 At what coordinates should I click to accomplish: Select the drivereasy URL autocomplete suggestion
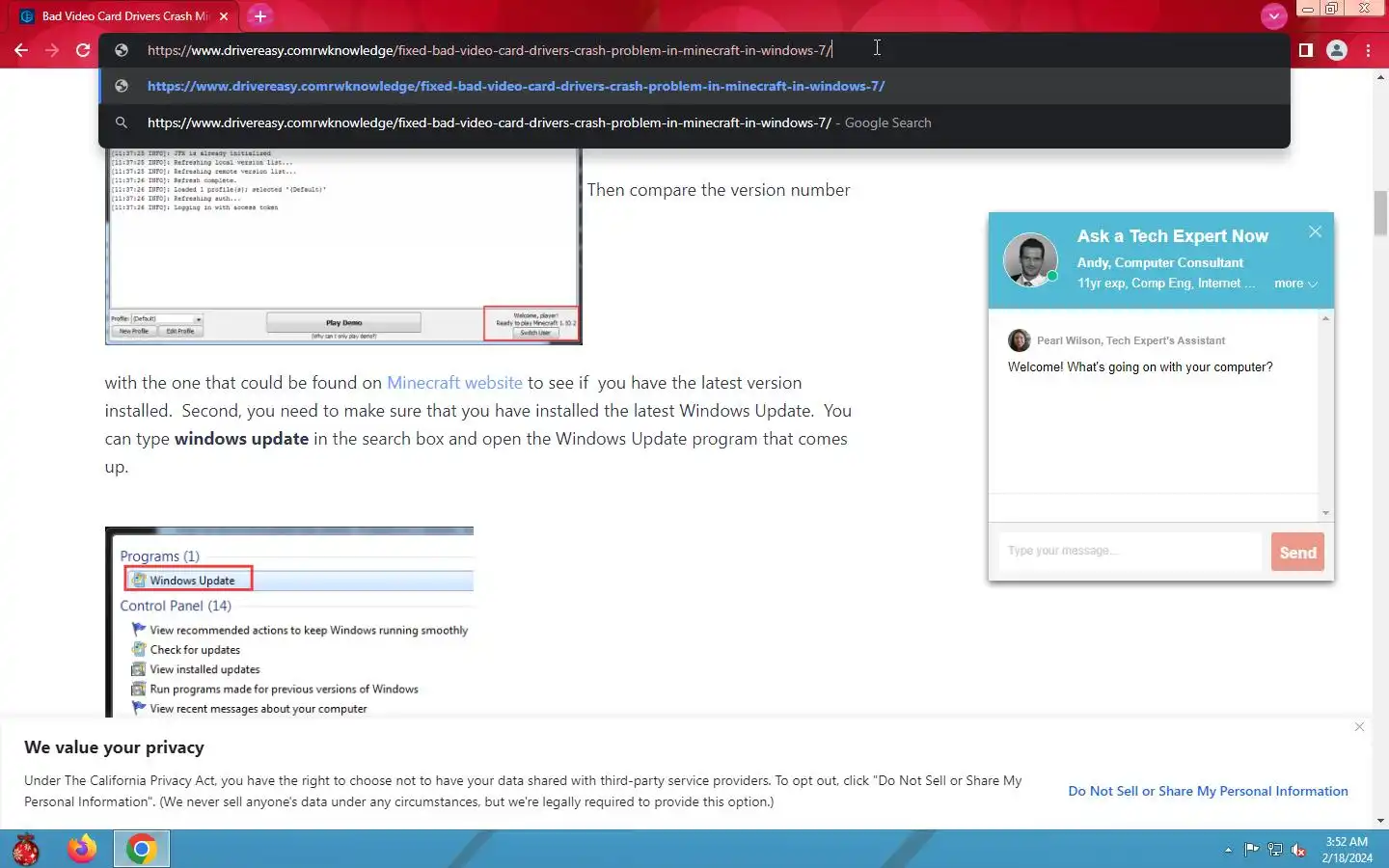click(694, 86)
